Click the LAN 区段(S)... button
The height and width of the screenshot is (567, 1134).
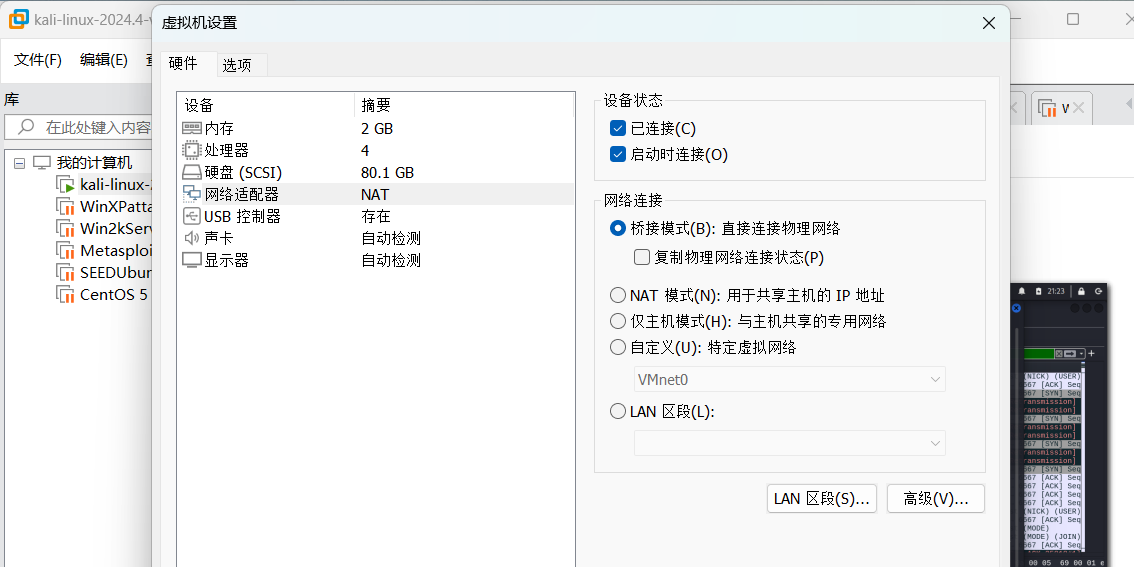coord(822,499)
